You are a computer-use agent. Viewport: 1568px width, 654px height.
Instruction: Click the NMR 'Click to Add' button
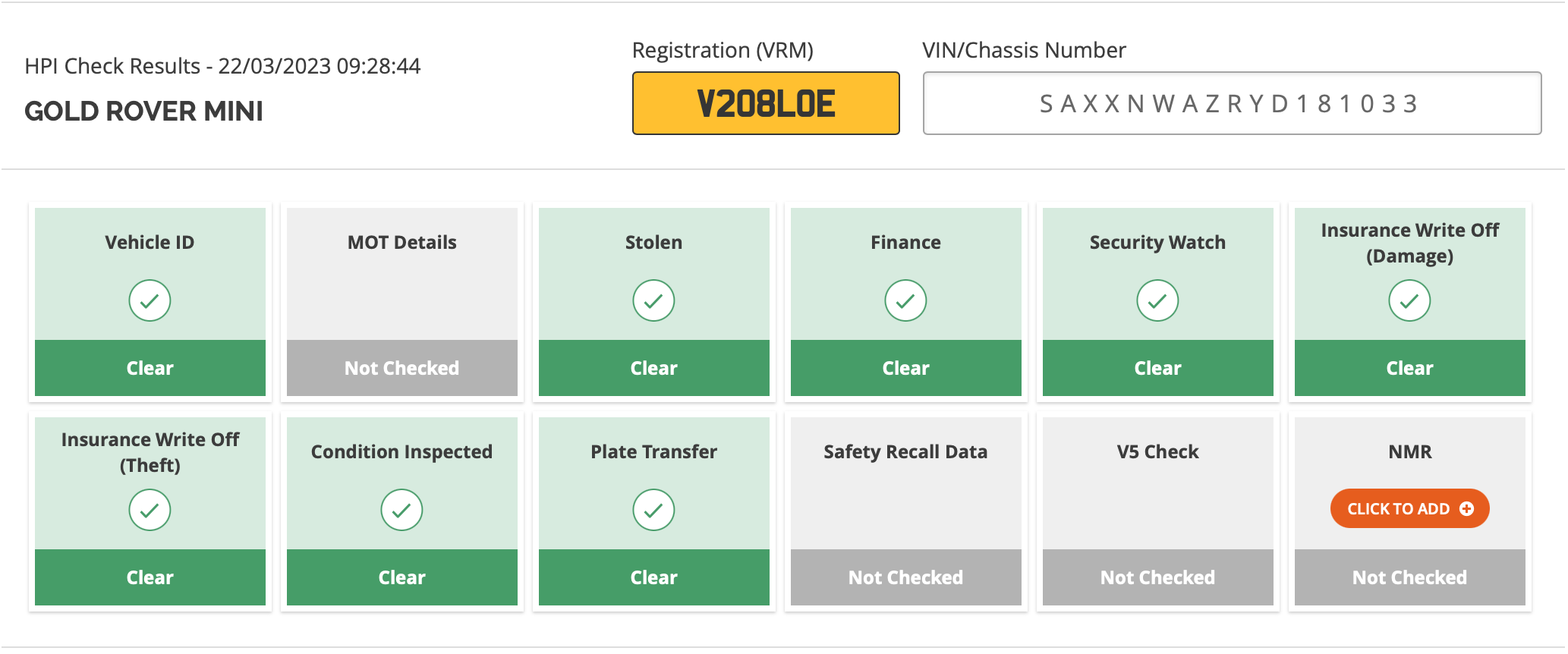pos(1409,508)
